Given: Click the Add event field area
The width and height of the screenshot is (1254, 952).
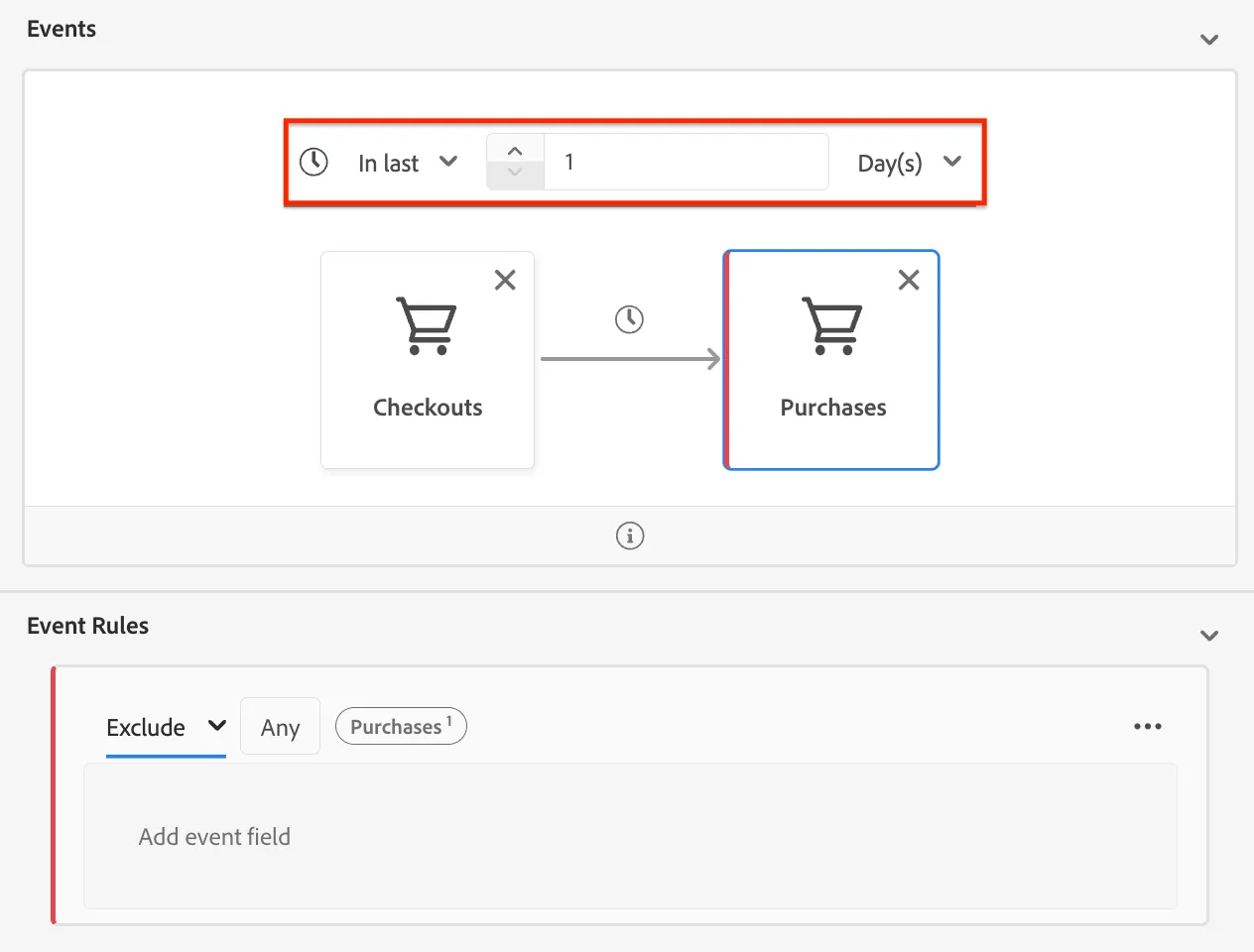Looking at the screenshot, I should (630, 836).
